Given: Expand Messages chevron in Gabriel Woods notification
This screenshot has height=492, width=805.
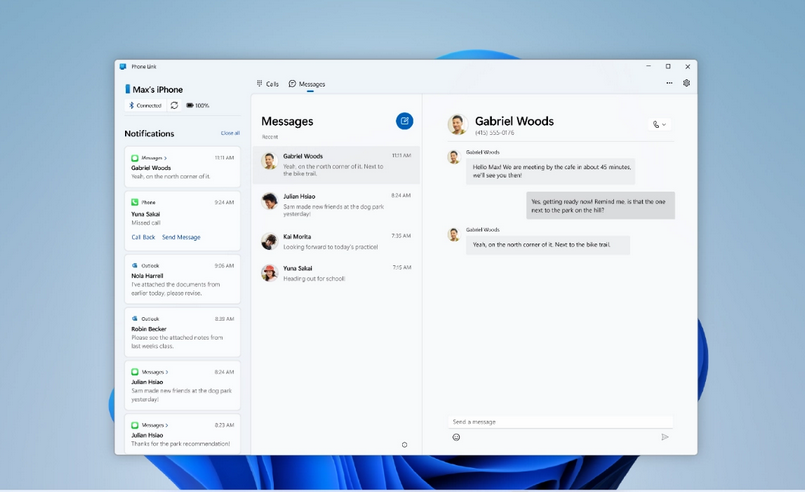Looking at the screenshot, I should [x=165, y=158].
